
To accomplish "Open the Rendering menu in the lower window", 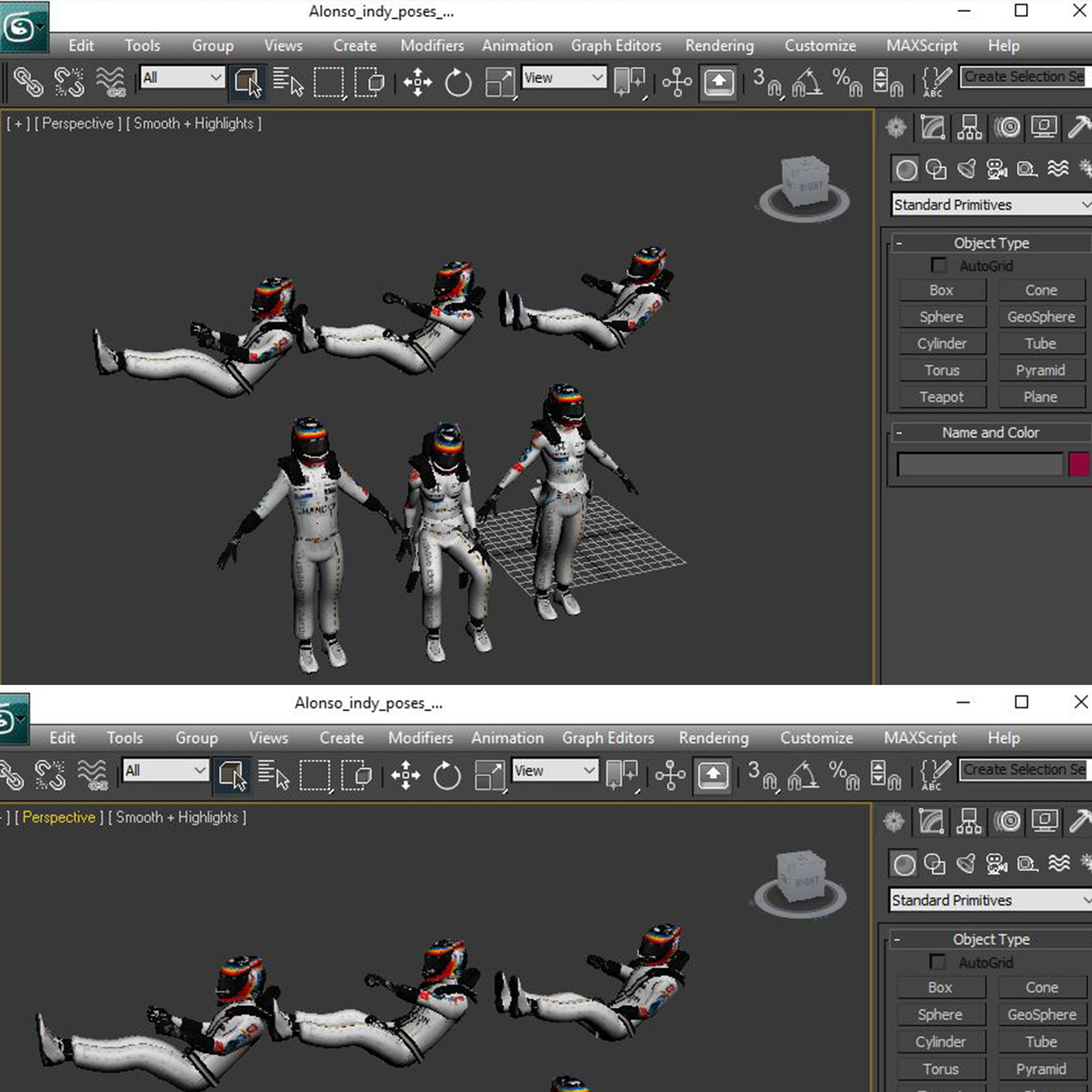I will pos(713,738).
